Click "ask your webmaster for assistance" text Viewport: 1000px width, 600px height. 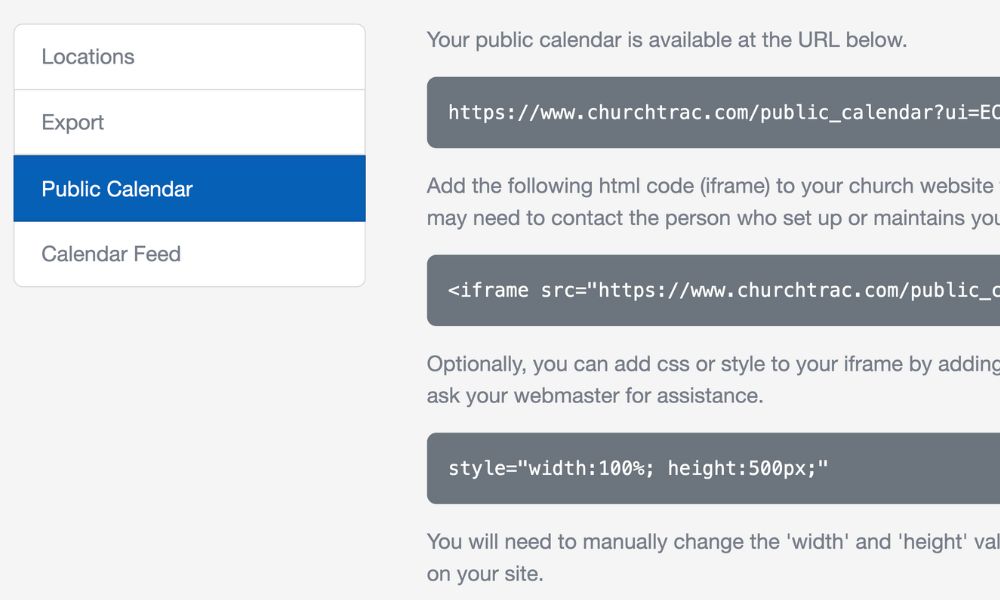coord(594,395)
